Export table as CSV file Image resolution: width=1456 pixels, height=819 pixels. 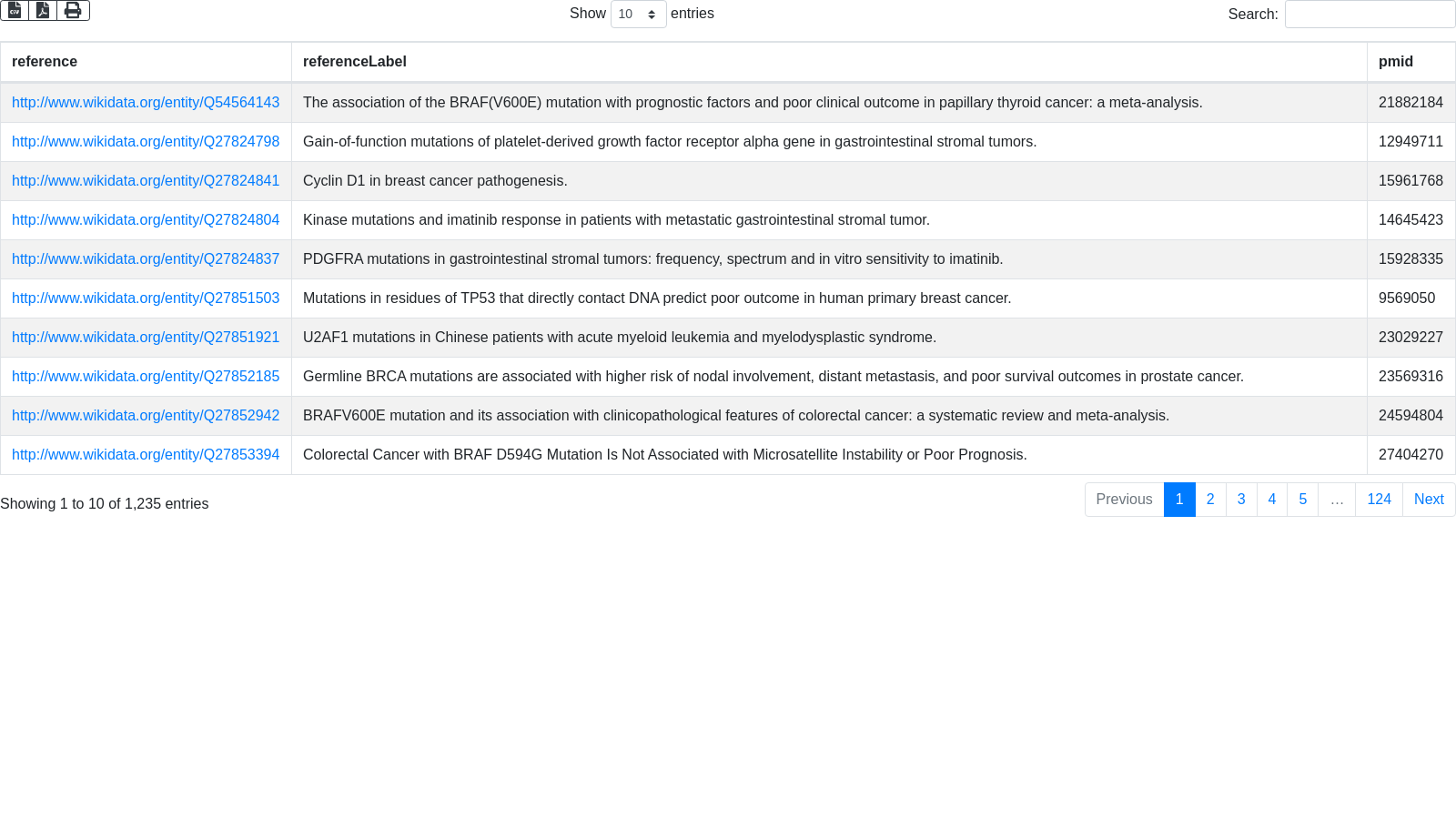click(15, 10)
